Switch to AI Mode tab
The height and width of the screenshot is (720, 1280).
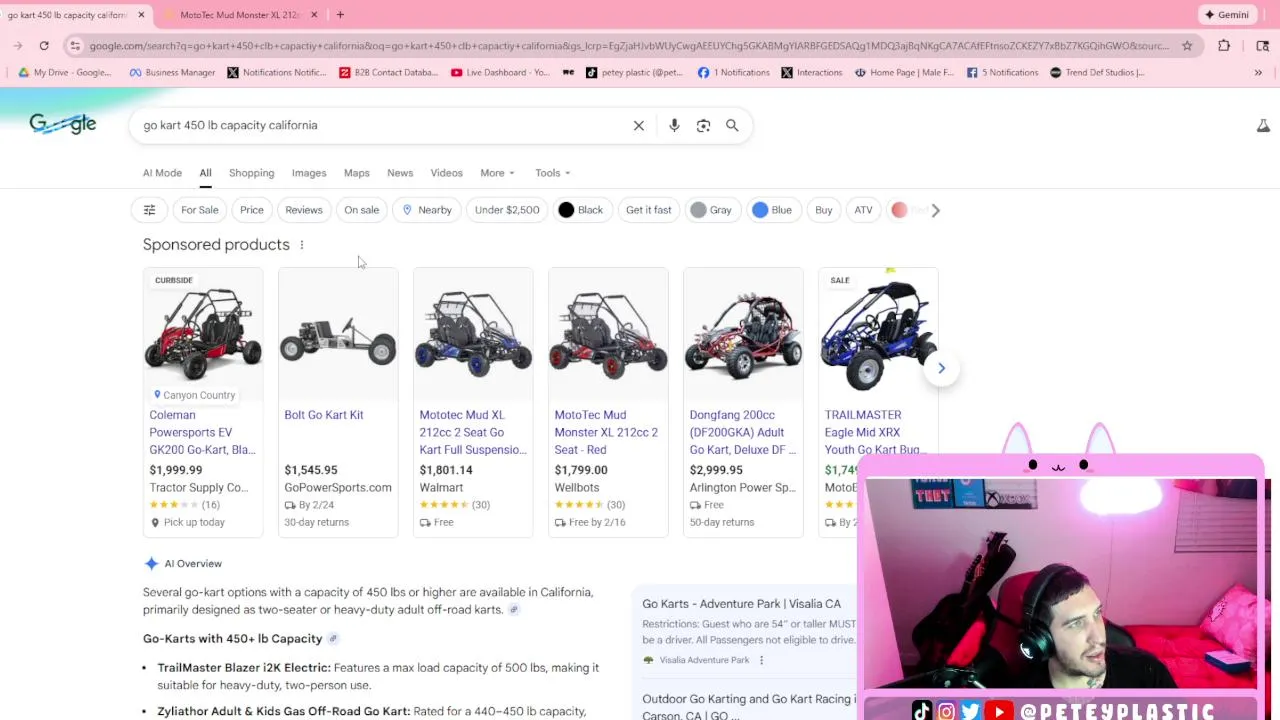tap(162, 173)
